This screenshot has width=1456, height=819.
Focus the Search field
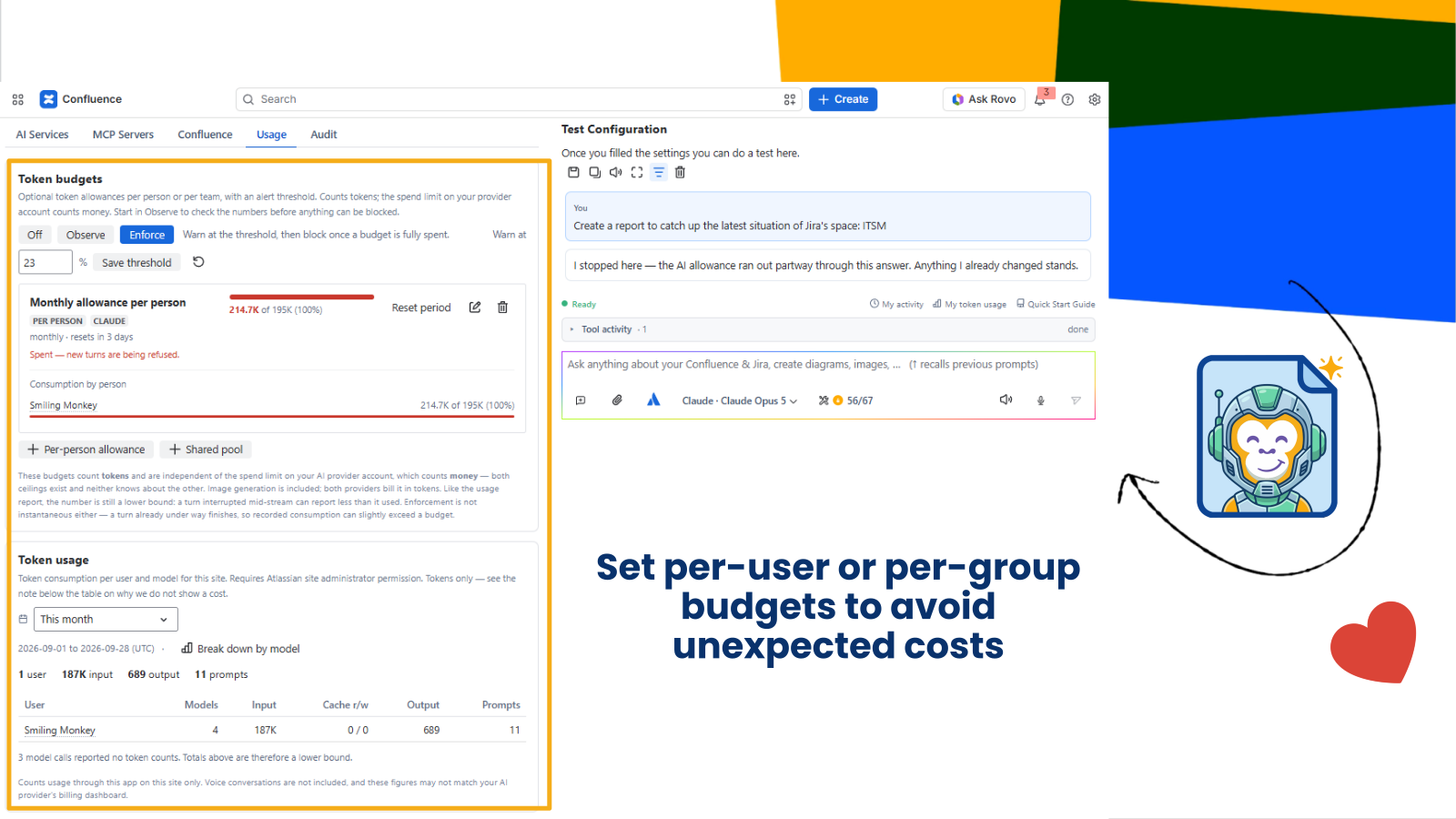[519, 99]
